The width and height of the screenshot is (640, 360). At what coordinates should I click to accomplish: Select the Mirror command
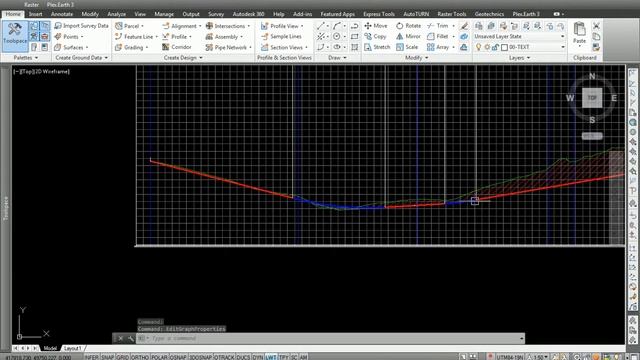[408, 36]
